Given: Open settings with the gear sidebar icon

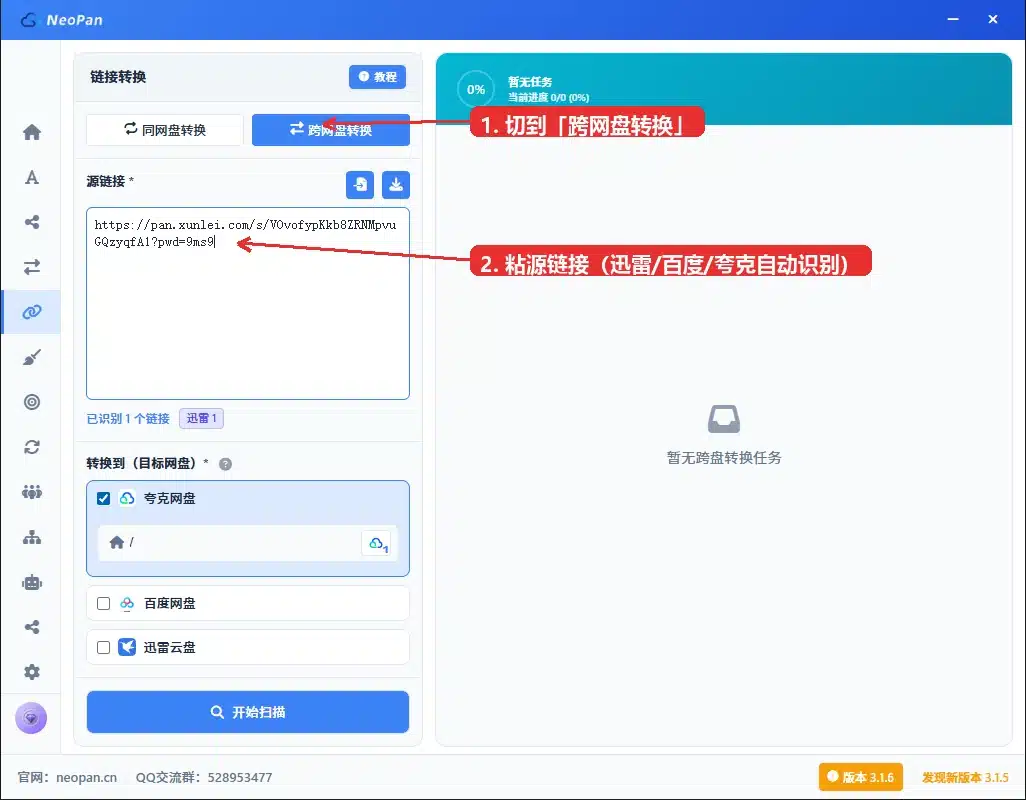Looking at the screenshot, I should click(x=31, y=672).
